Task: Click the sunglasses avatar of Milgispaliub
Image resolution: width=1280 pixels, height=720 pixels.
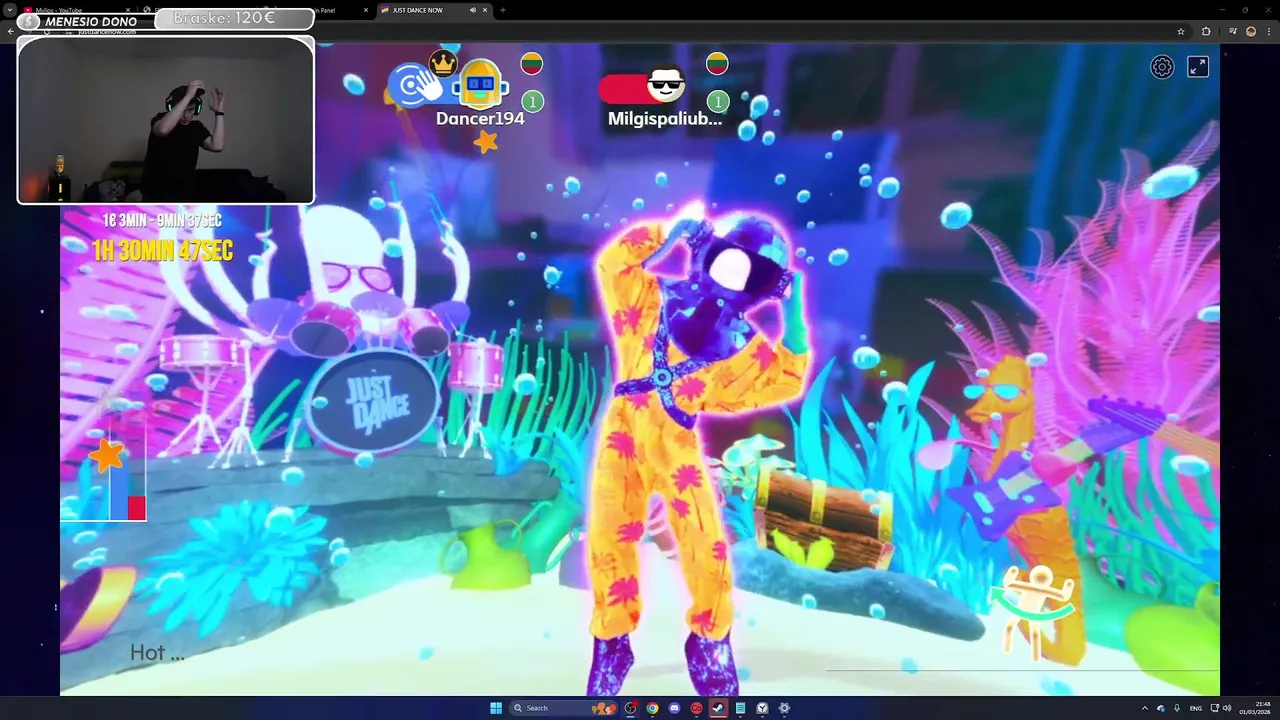Action: tap(665, 86)
